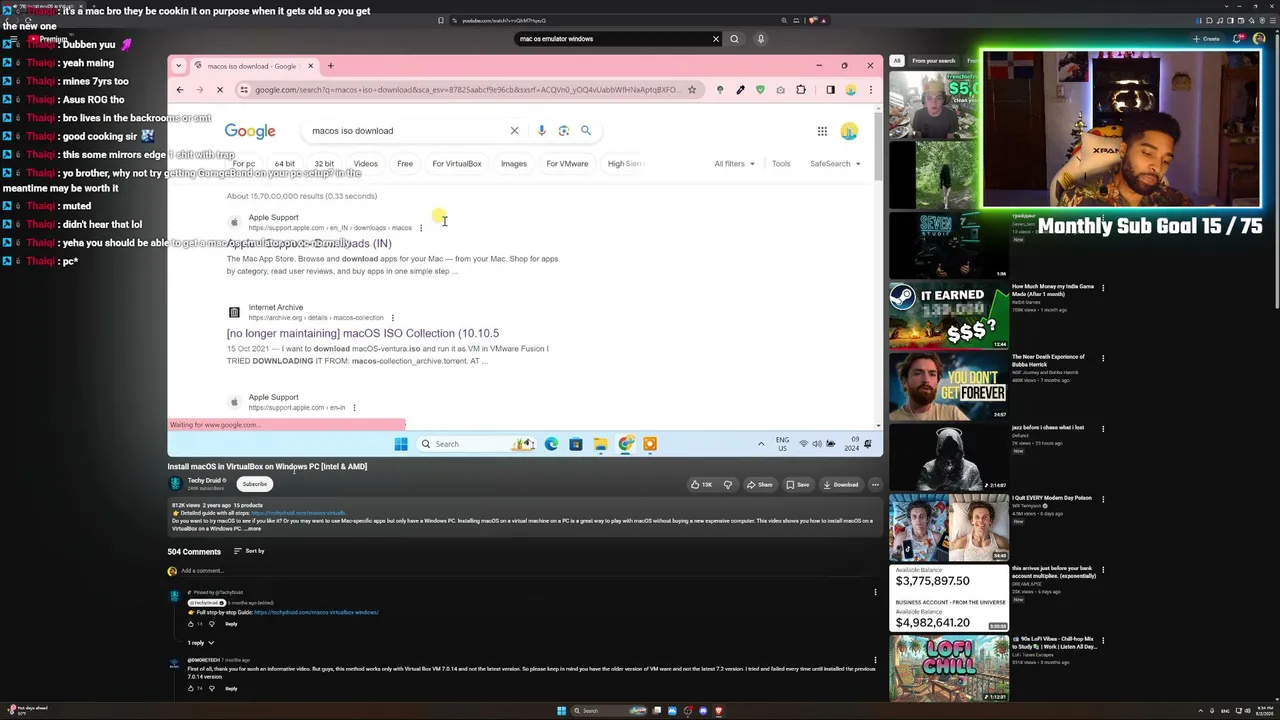
Task: Open File Explorer on in-video taskbar
Action: tap(600, 444)
